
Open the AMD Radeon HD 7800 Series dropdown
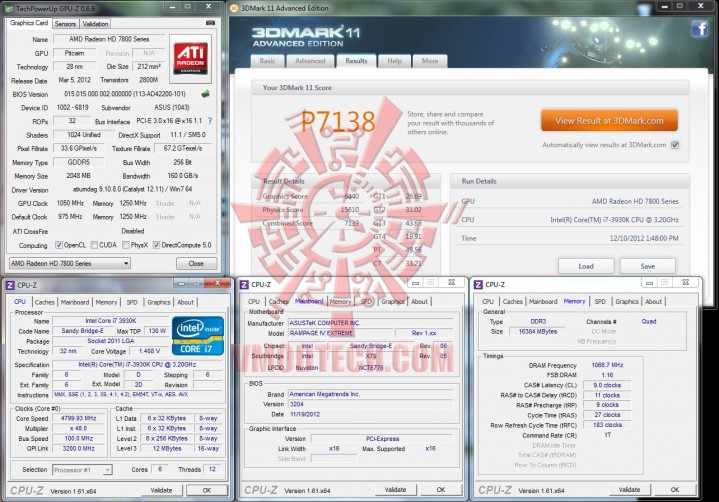click(70, 264)
